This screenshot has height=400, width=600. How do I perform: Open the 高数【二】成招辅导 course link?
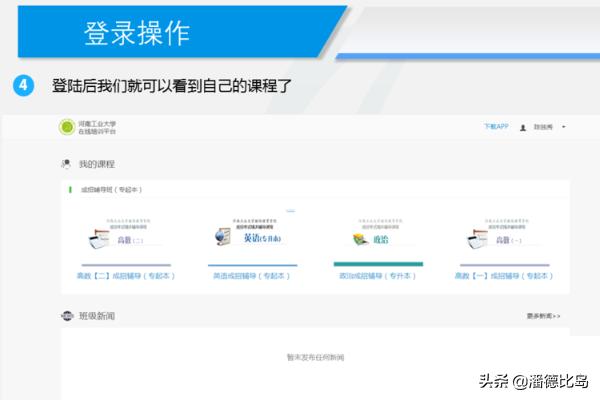126,276
